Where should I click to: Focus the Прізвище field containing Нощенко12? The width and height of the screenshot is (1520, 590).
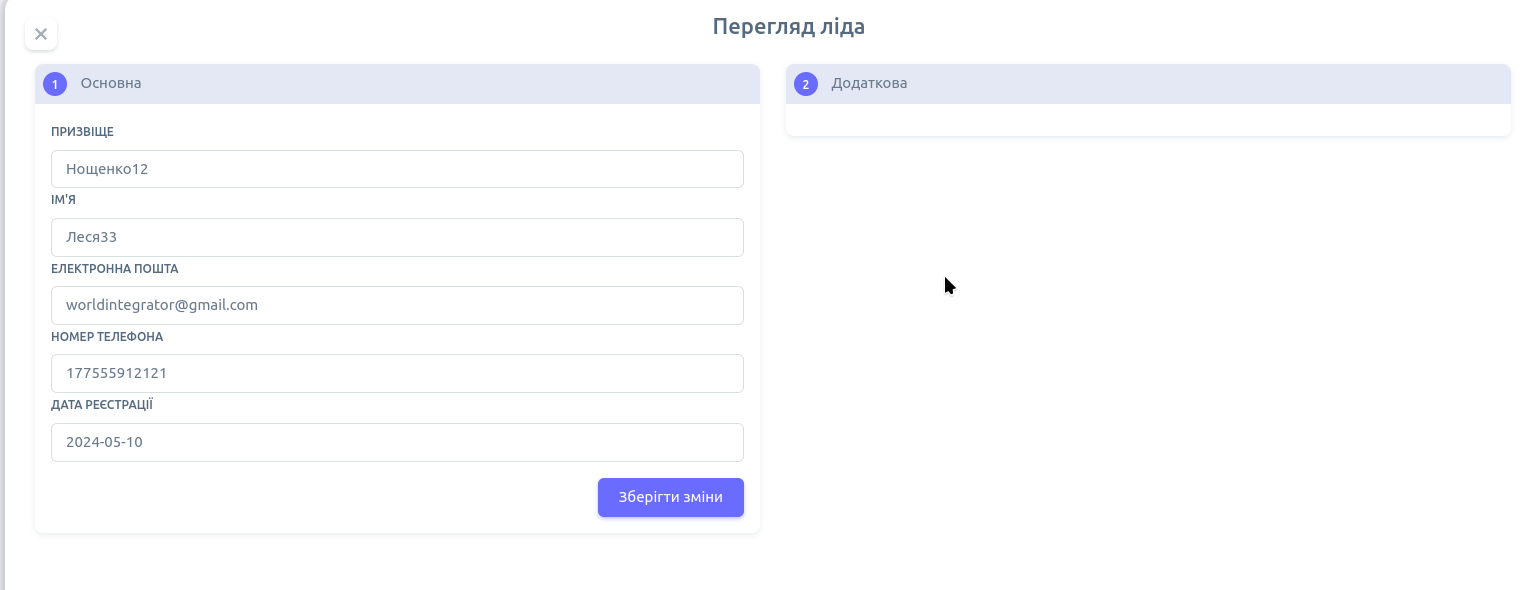[x=397, y=169]
